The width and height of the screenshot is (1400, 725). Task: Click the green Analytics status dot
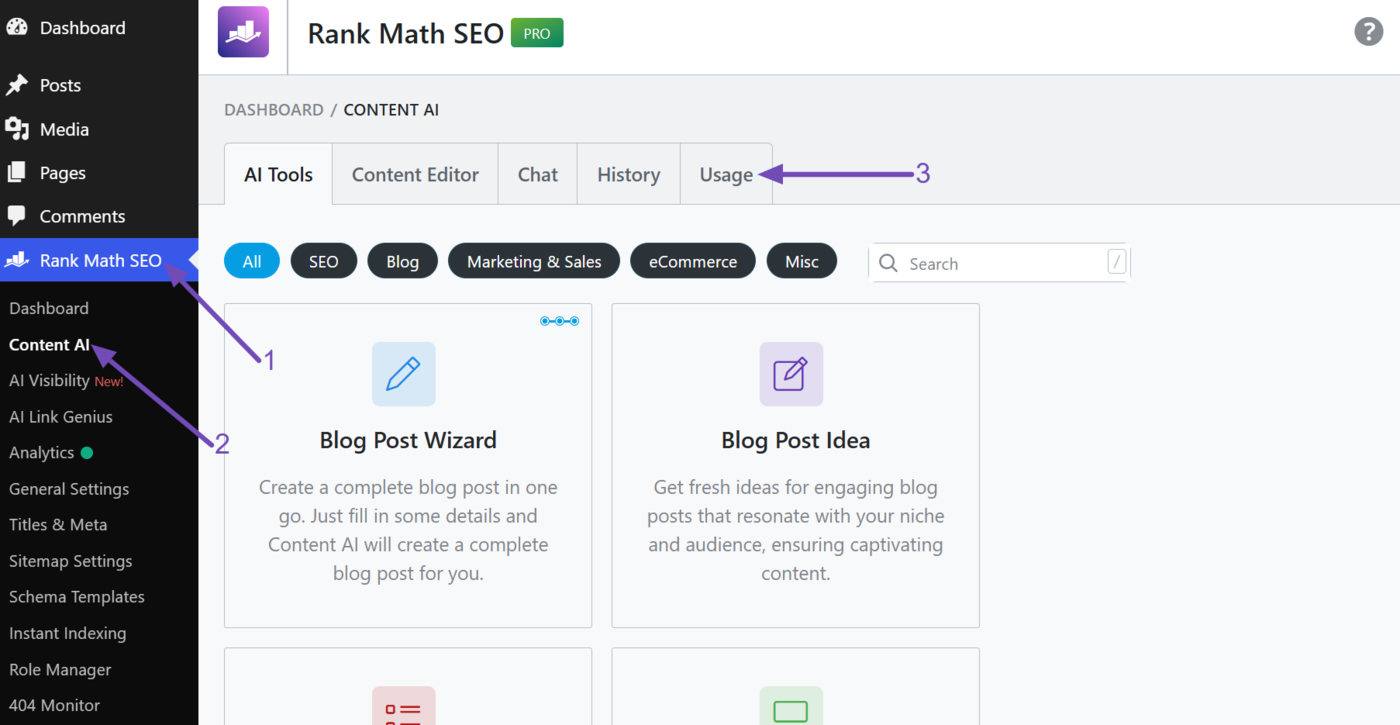(x=87, y=453)
